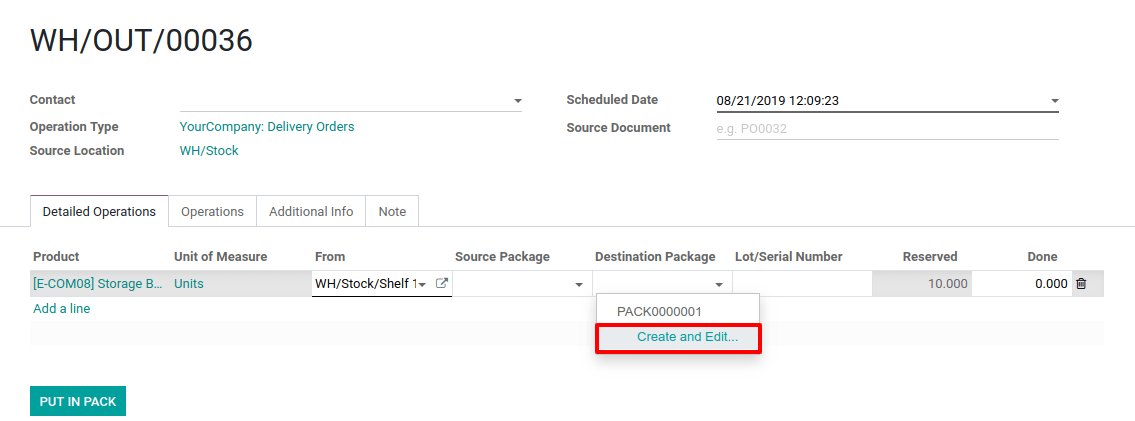Click the Lot/Serial Number cell
Viewport: 1135px width, 421px height.
[x=802, y=284]
